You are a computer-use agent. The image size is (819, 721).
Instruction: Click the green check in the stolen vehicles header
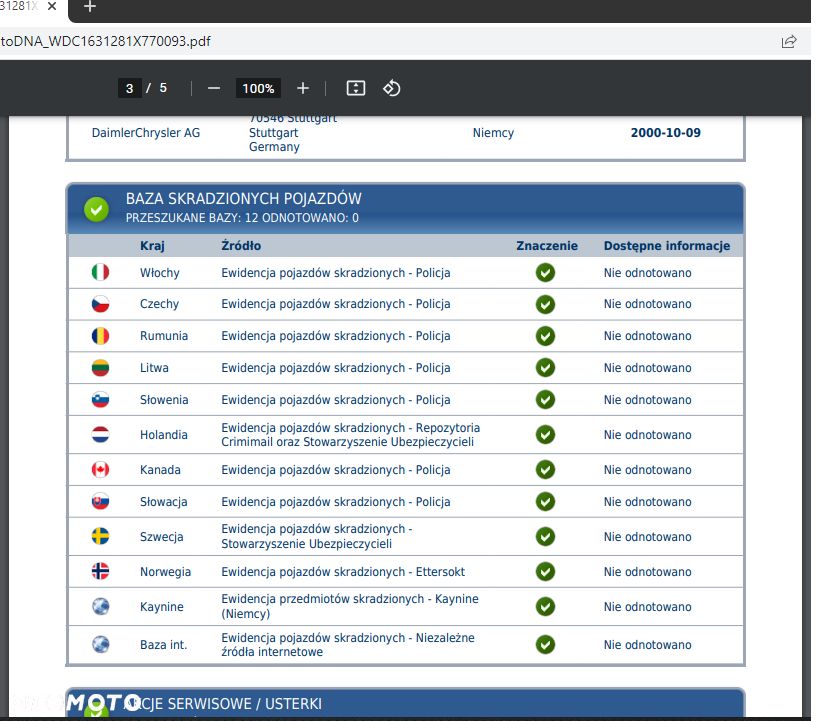coord(96,209)
